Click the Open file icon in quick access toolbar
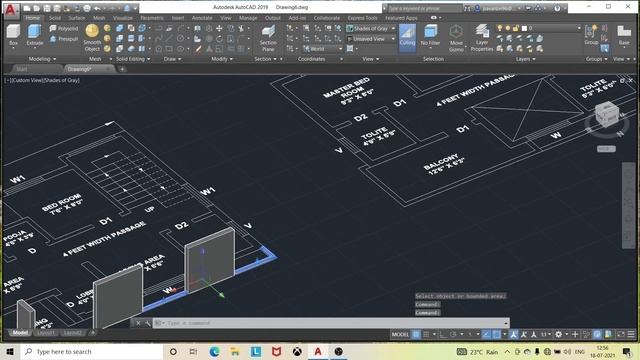640x360 pixels. click(36, 8)
